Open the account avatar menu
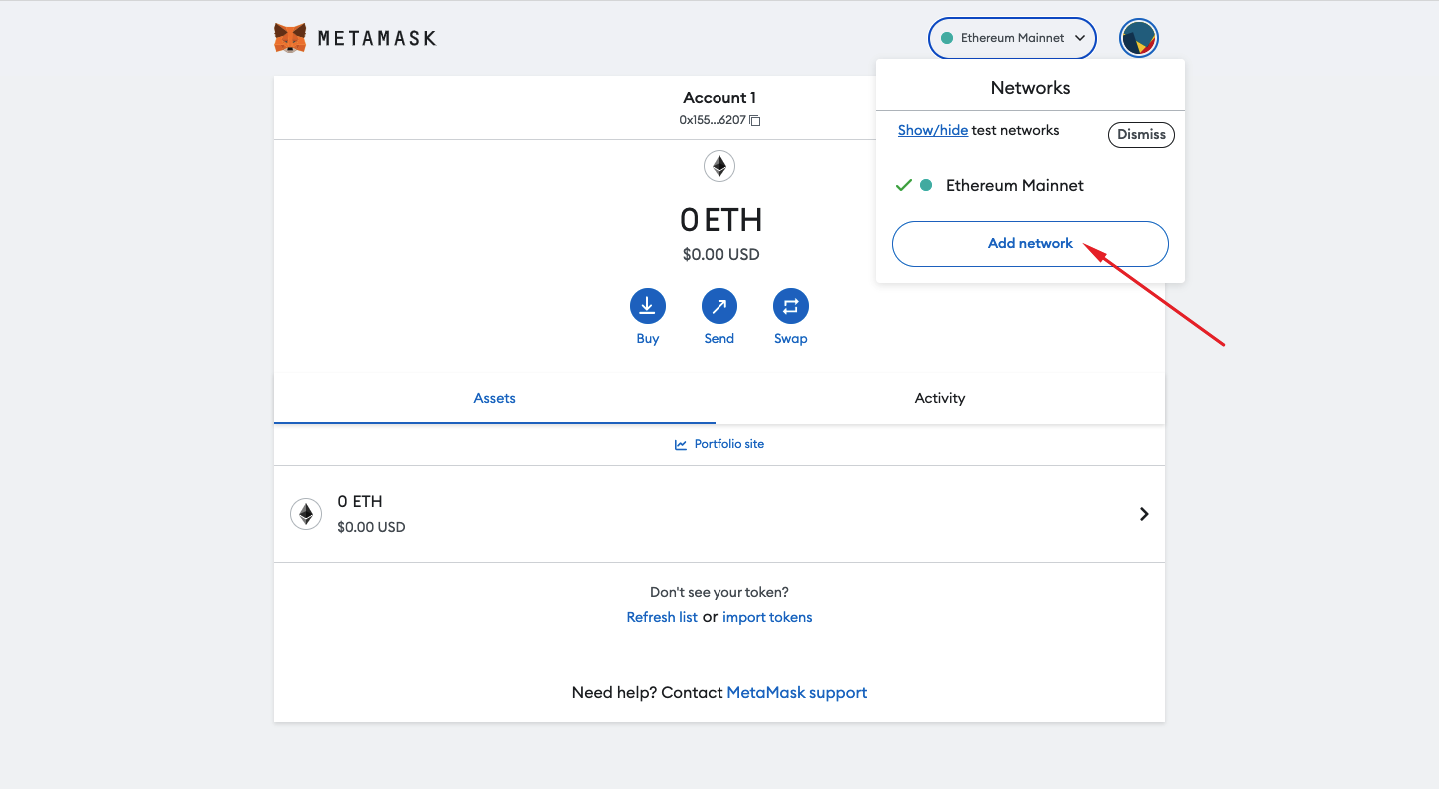1439x789 pixels. (x=1139, y=39)
